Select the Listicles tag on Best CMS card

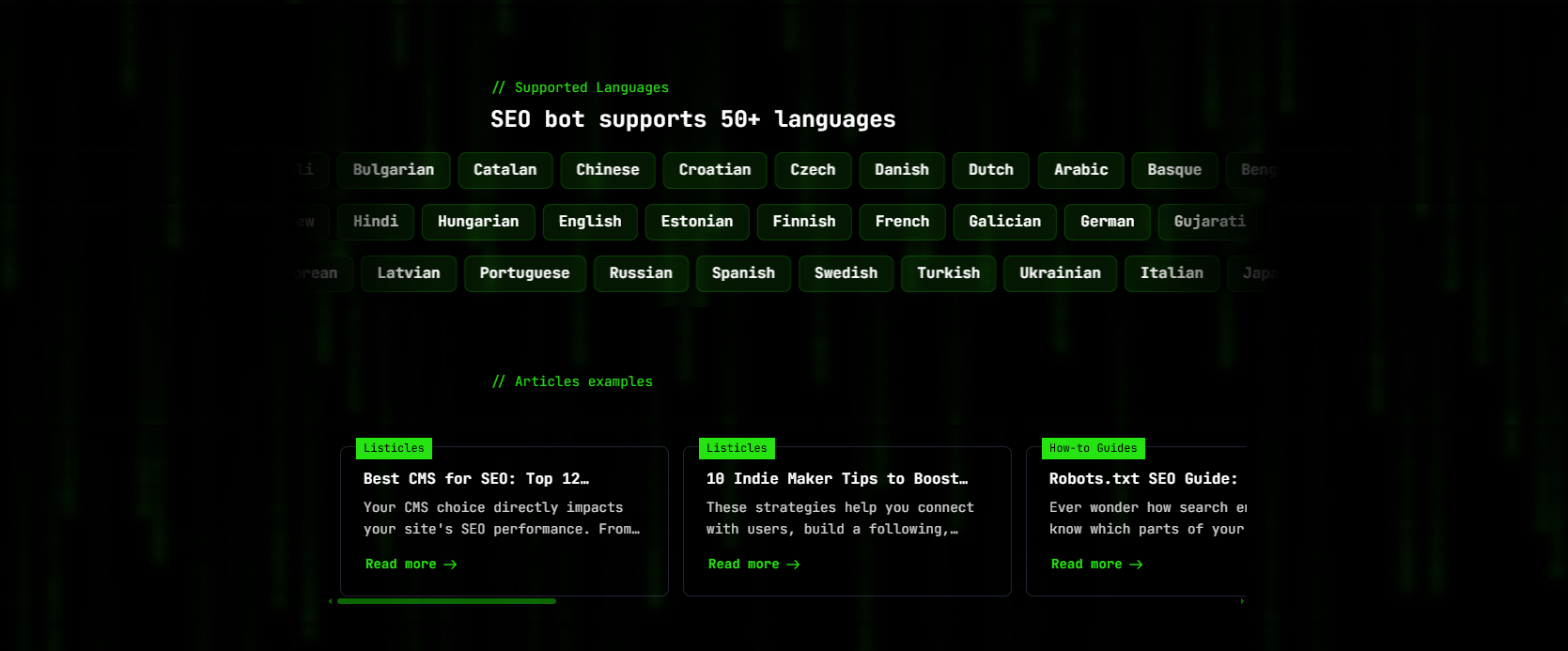pos(394,449)
